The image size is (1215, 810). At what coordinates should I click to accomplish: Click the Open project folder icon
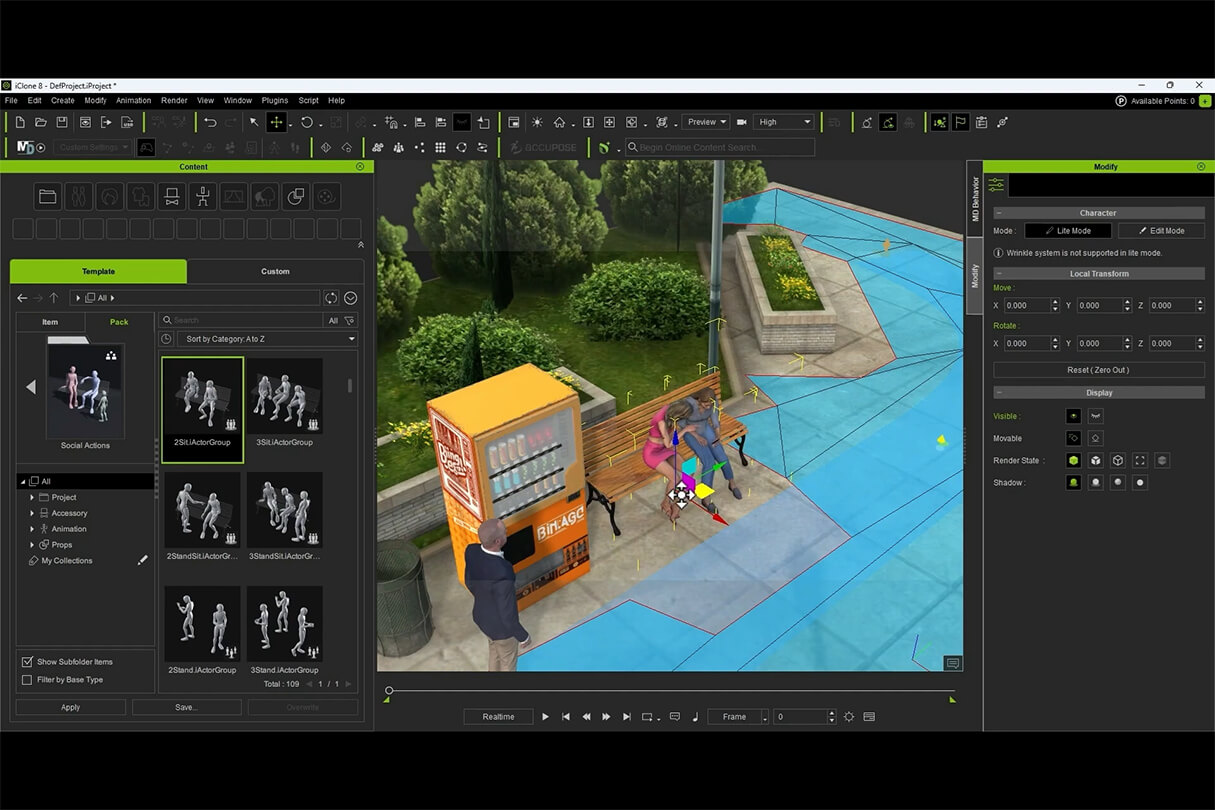(x=41, y=122)
